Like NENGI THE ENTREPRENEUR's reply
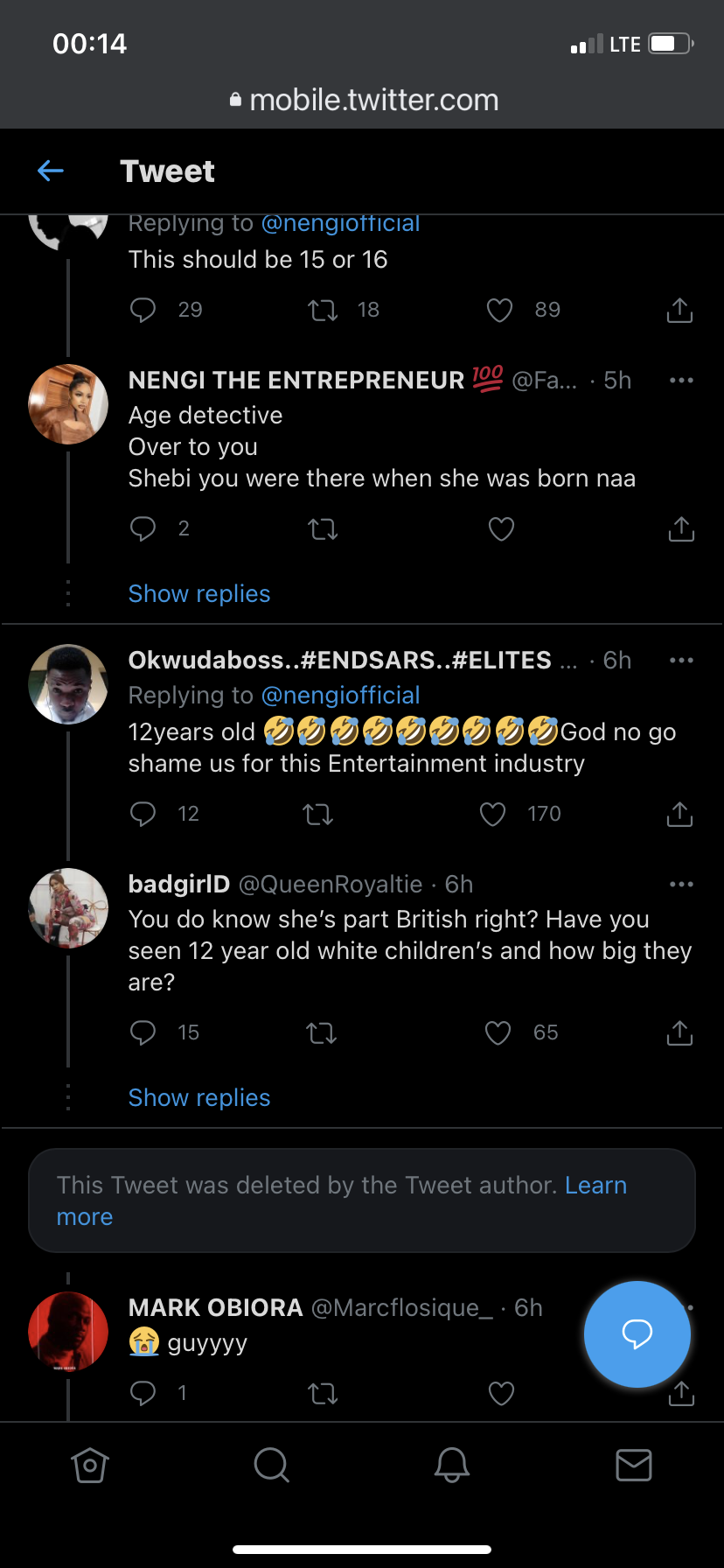724x1568 pixels. [501, 529]
